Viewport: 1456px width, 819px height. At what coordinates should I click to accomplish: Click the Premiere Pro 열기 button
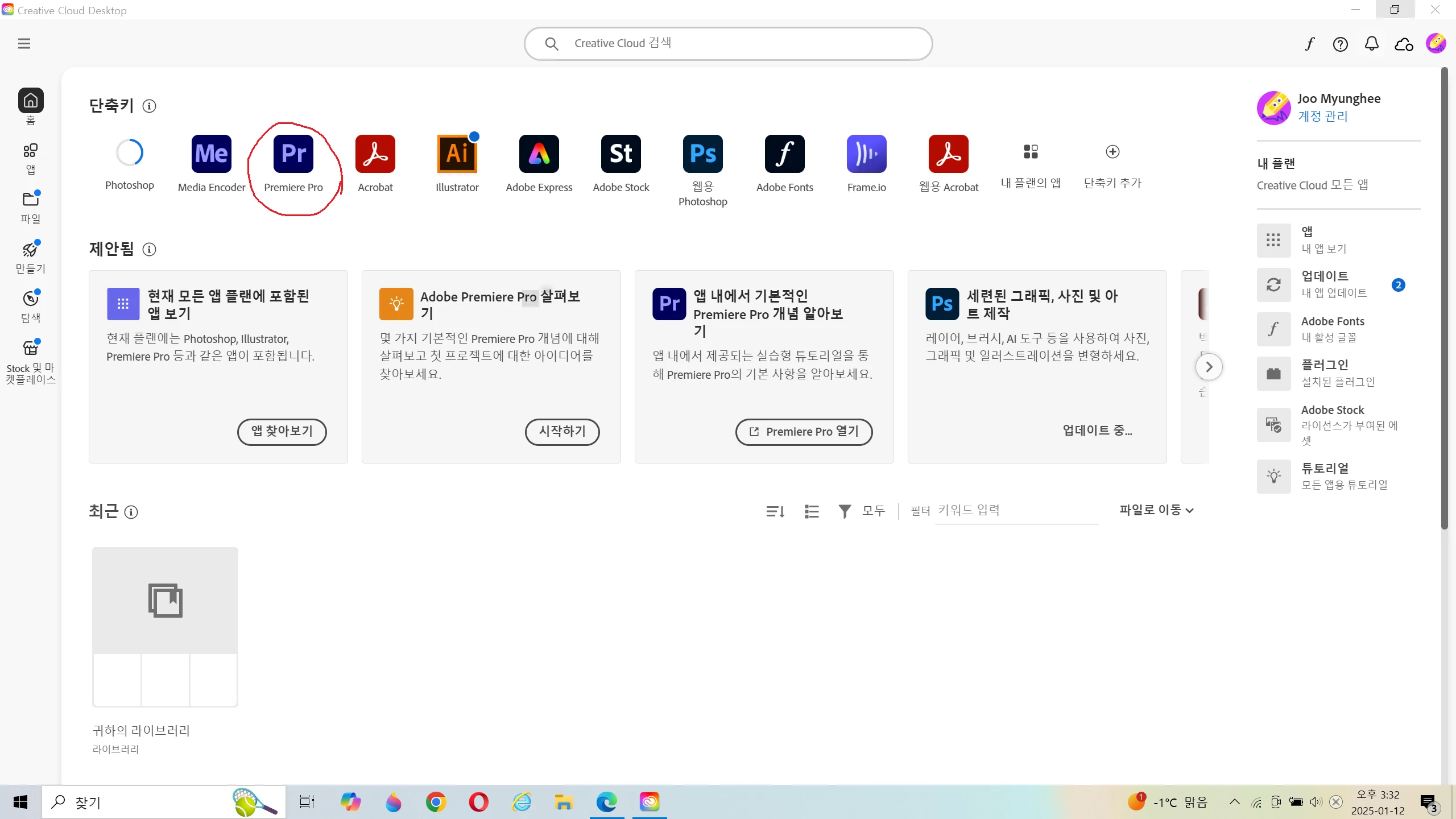(x=804, y=432)
